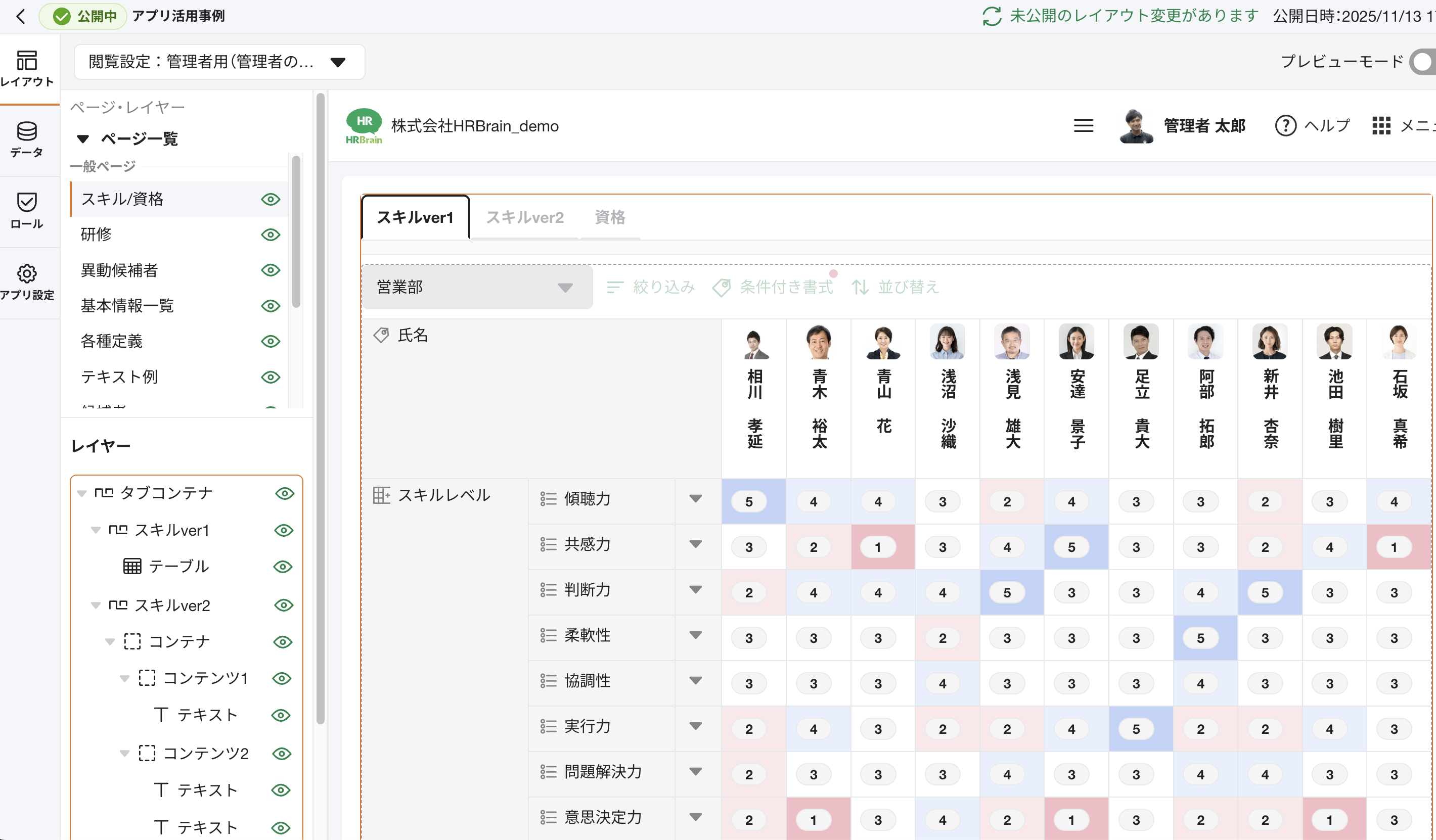Click the hamburger menu beside the profile photo
The image size is (1436, 840).
(x=1084, y=125)
